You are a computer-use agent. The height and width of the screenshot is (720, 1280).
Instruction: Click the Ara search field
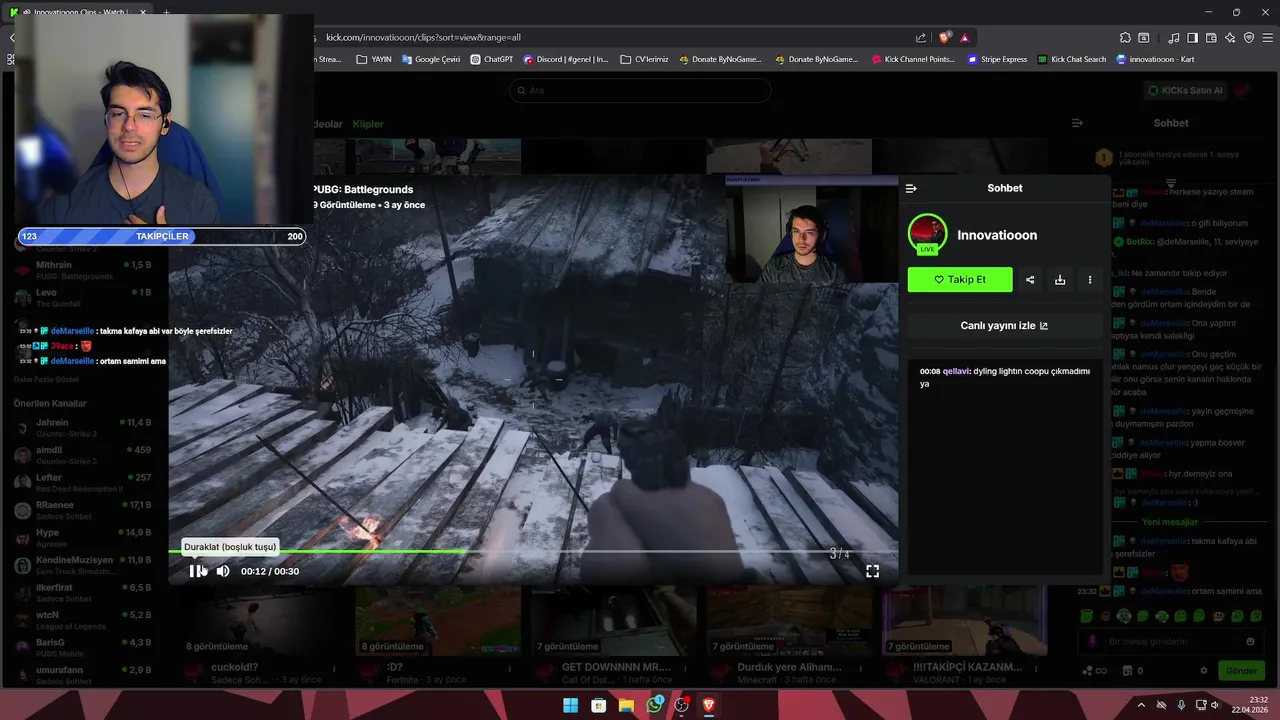coord(640,90)
